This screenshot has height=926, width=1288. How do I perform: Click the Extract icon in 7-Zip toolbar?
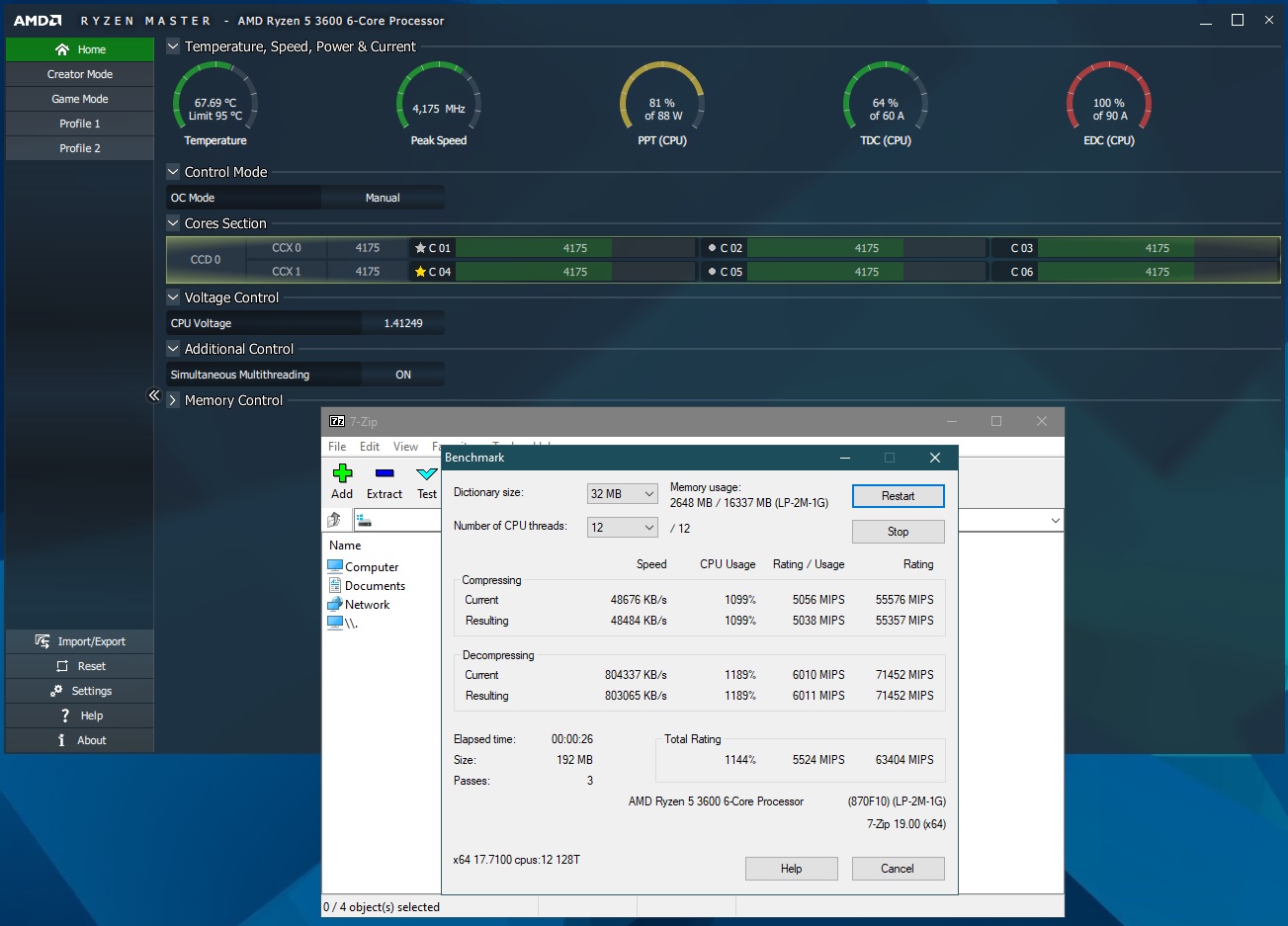pyautogui.click(x=385, y=473)
